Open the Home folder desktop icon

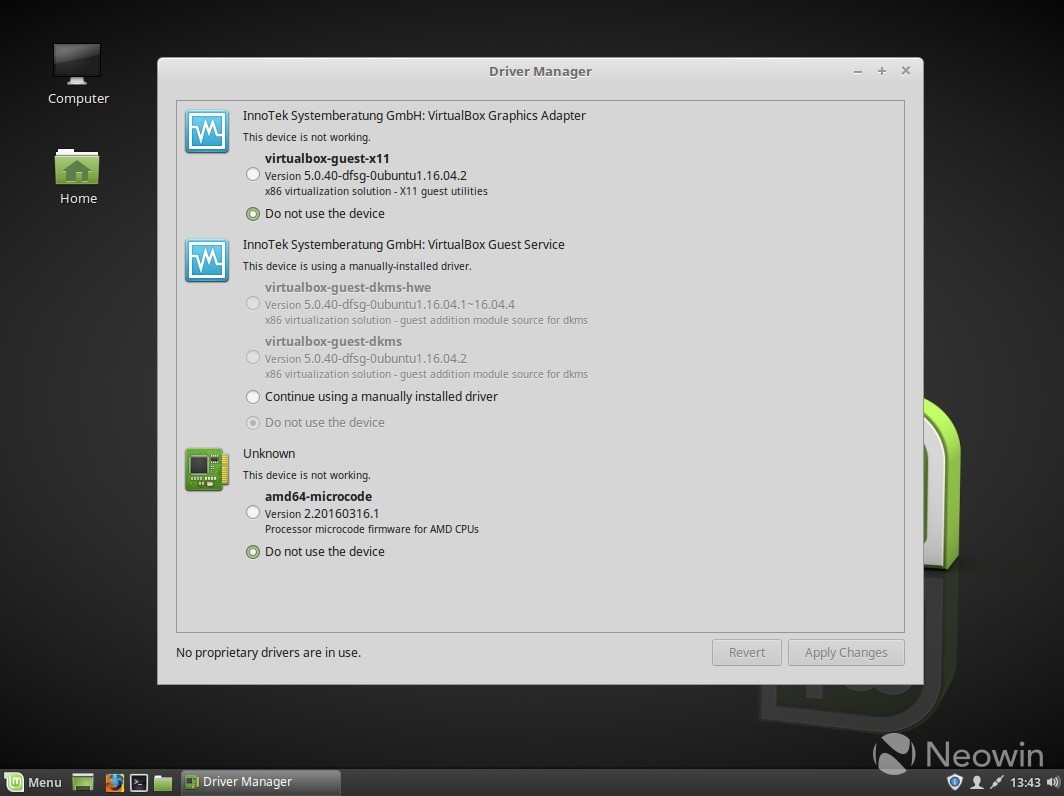[77, 176]
